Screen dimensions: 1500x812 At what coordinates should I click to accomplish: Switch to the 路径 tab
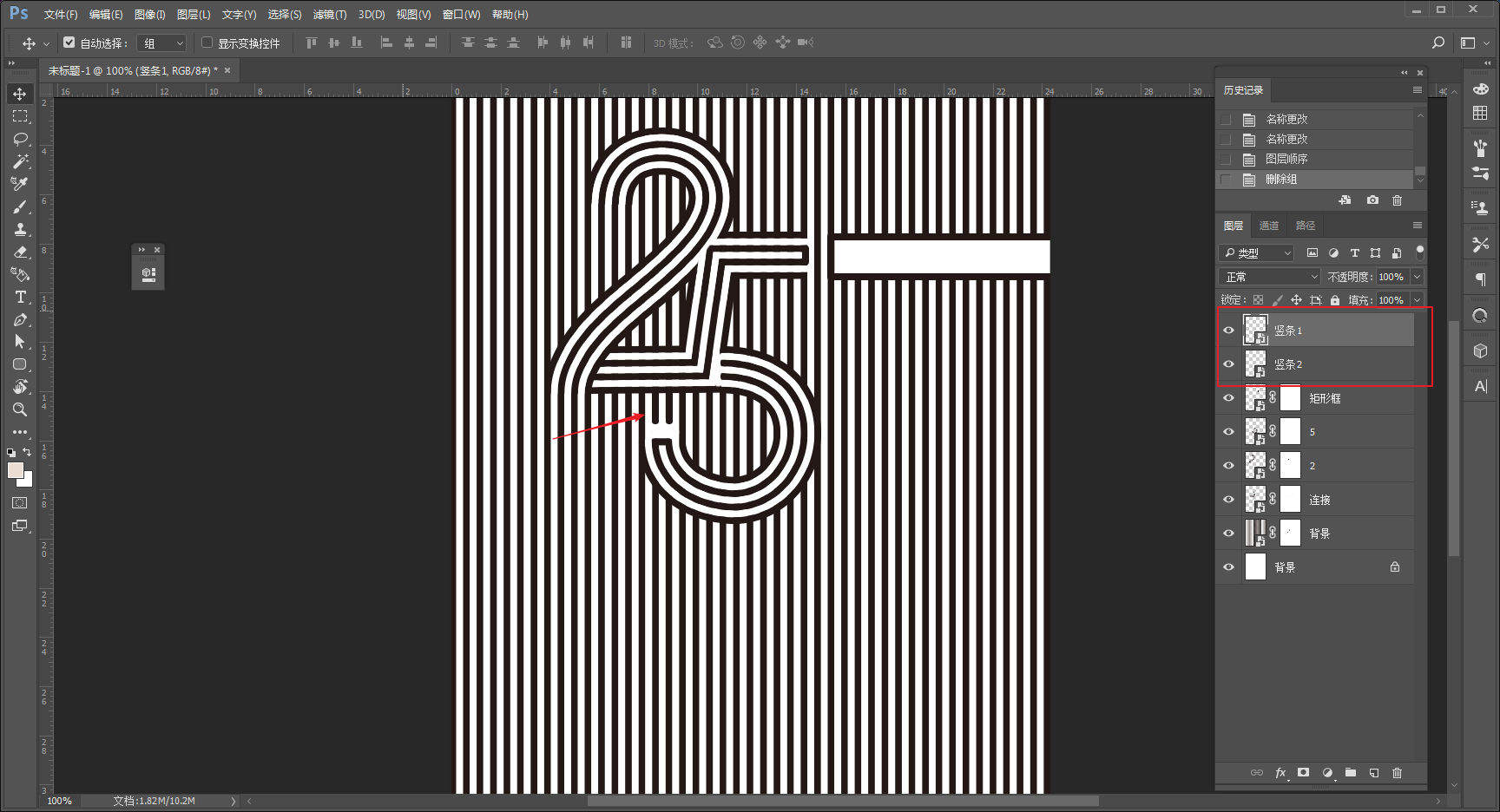click(1306, 226)
